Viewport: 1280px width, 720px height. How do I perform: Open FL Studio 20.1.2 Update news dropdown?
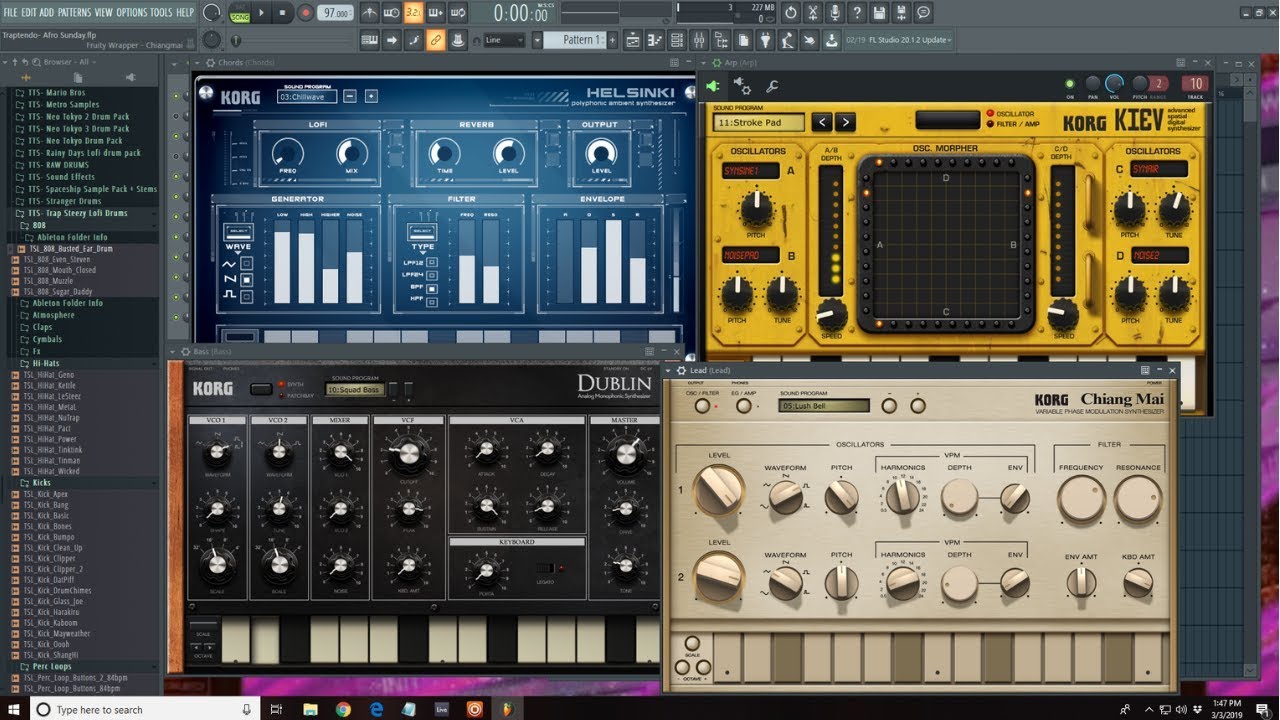899,40
